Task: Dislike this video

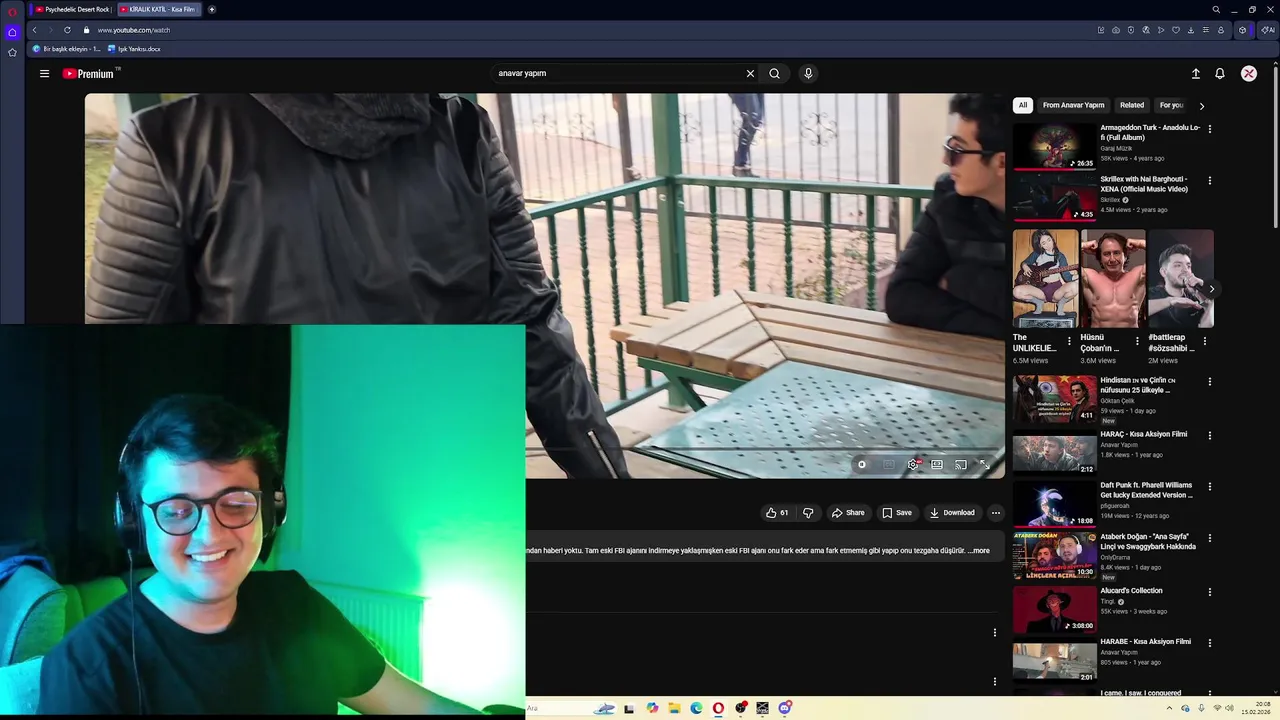Action: (x=808, y=513)
